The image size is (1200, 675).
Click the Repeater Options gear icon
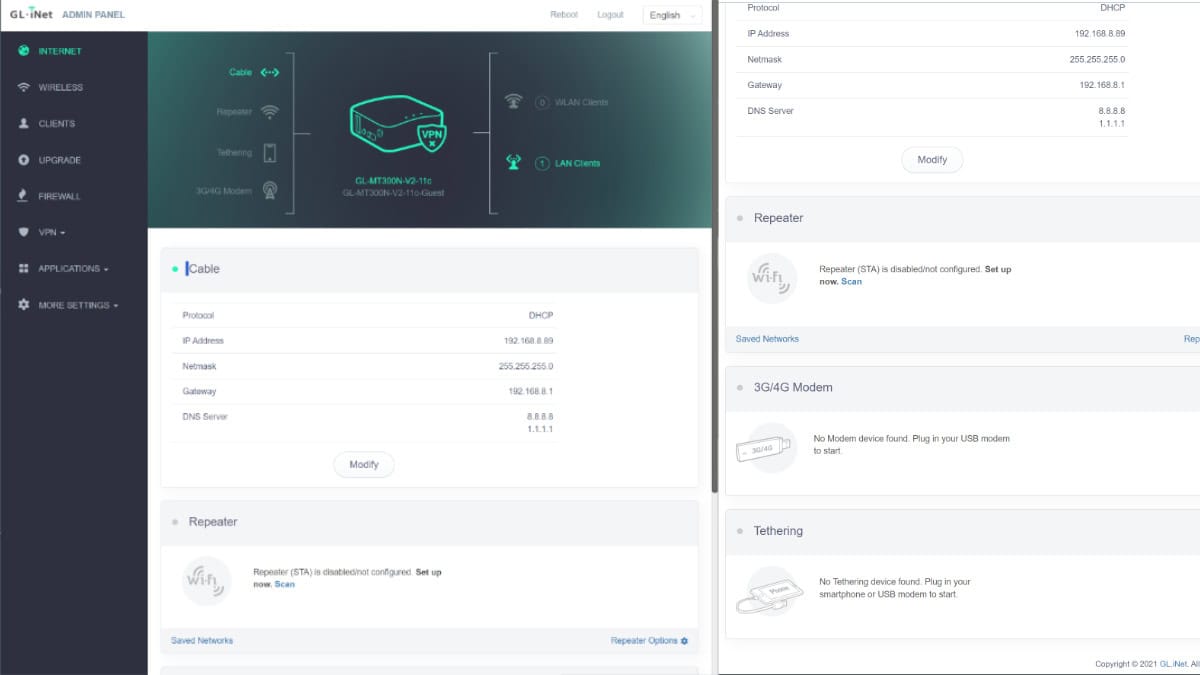tap(685, 641)
